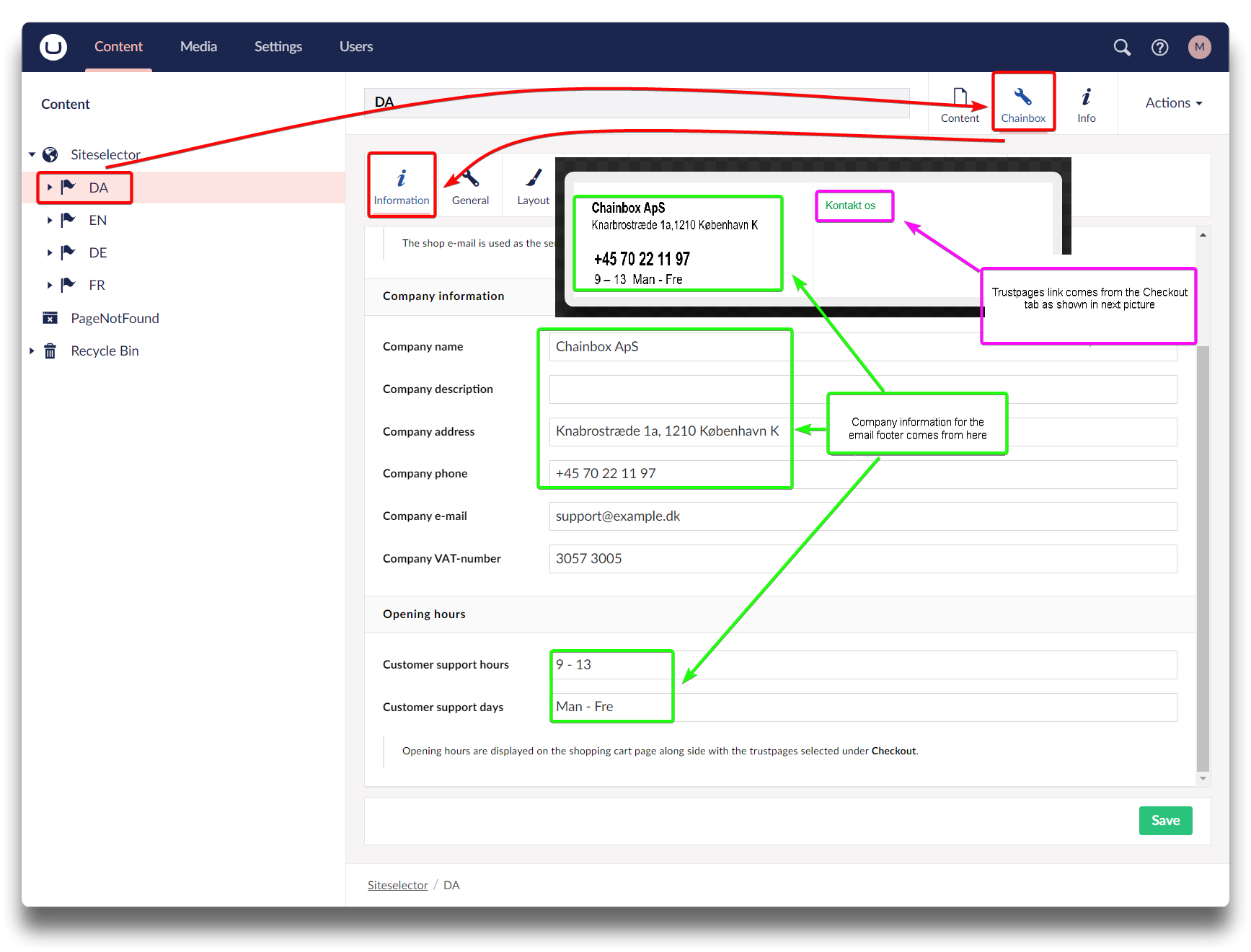Viewport: 1251px width, 952px height.
Task: Click the Save button
Action: coord(1165,821)
